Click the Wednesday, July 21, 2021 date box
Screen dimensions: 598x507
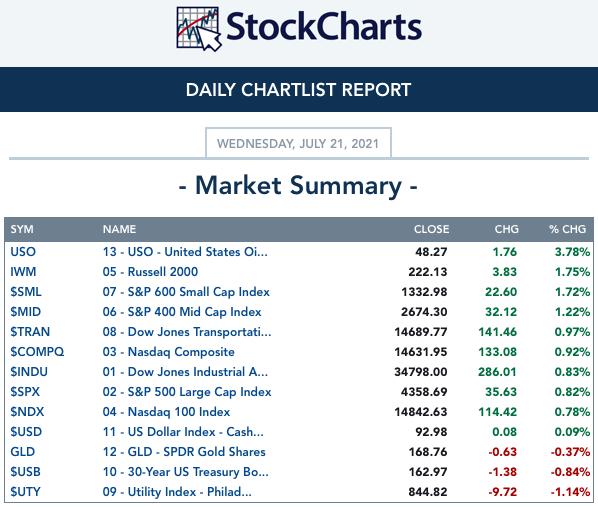[x=298, y=143]
